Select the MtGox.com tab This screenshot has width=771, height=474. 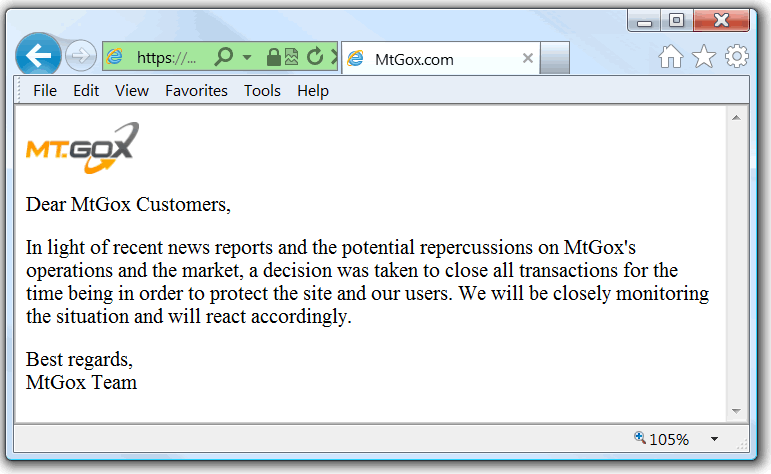click(441, 59)
